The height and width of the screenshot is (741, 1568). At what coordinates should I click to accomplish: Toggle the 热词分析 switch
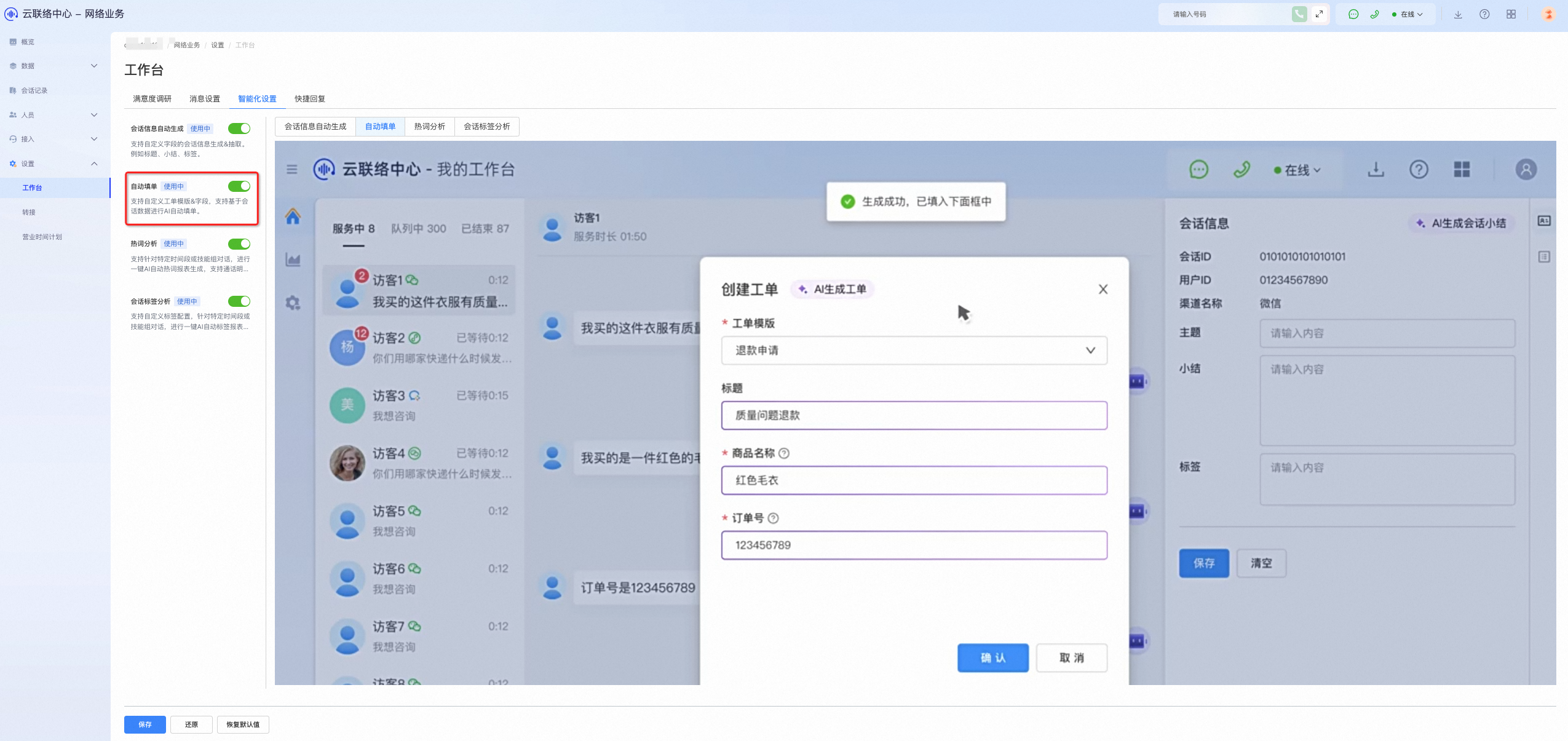239,244
